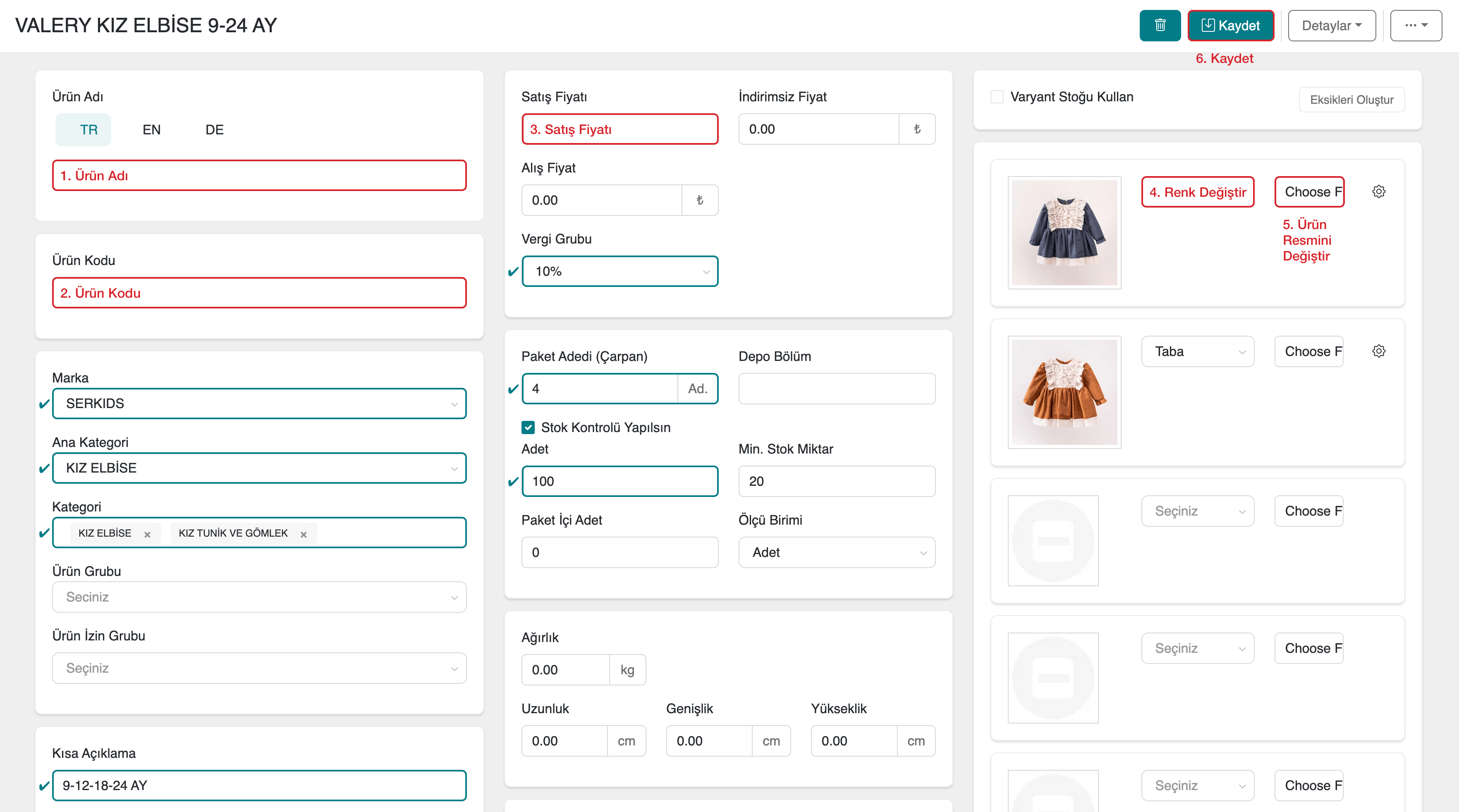This screenshot has width=1459, height=812.
Task: Open the three-dots more options menu
Action: click(1416, 26)
